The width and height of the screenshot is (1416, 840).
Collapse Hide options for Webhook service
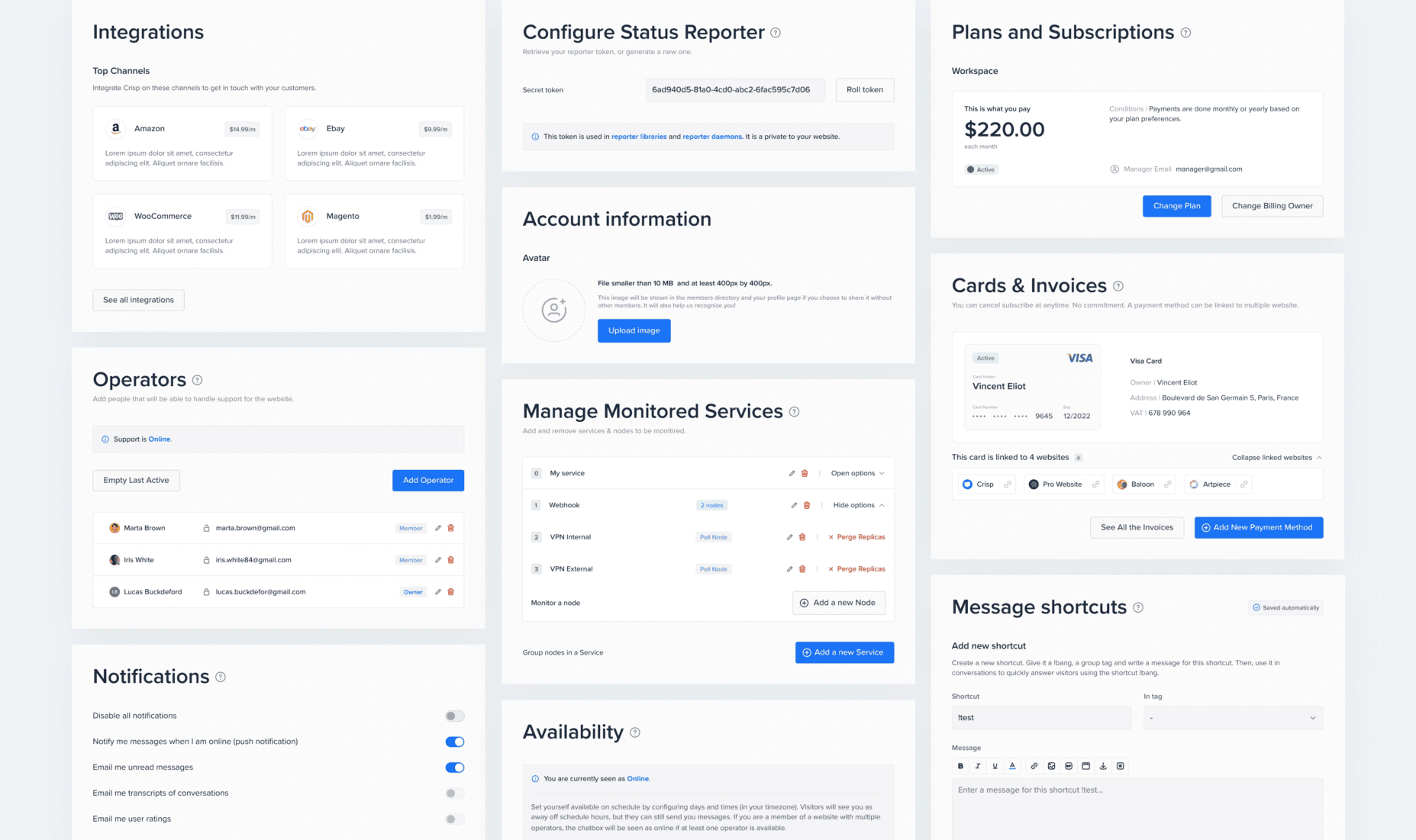pyautogui.click(x=859, y=505)
